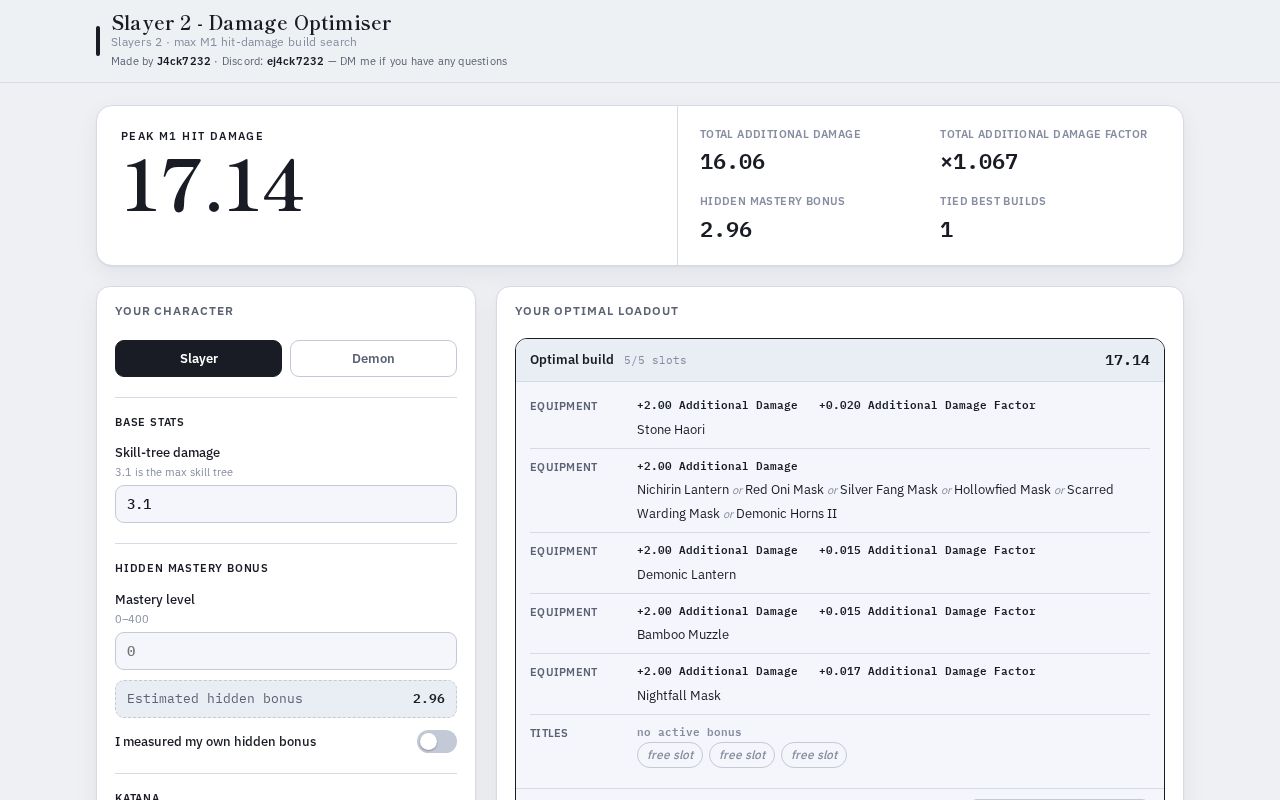Click the +0.020 Additional Damage Factor stat

tap(927, 405)
